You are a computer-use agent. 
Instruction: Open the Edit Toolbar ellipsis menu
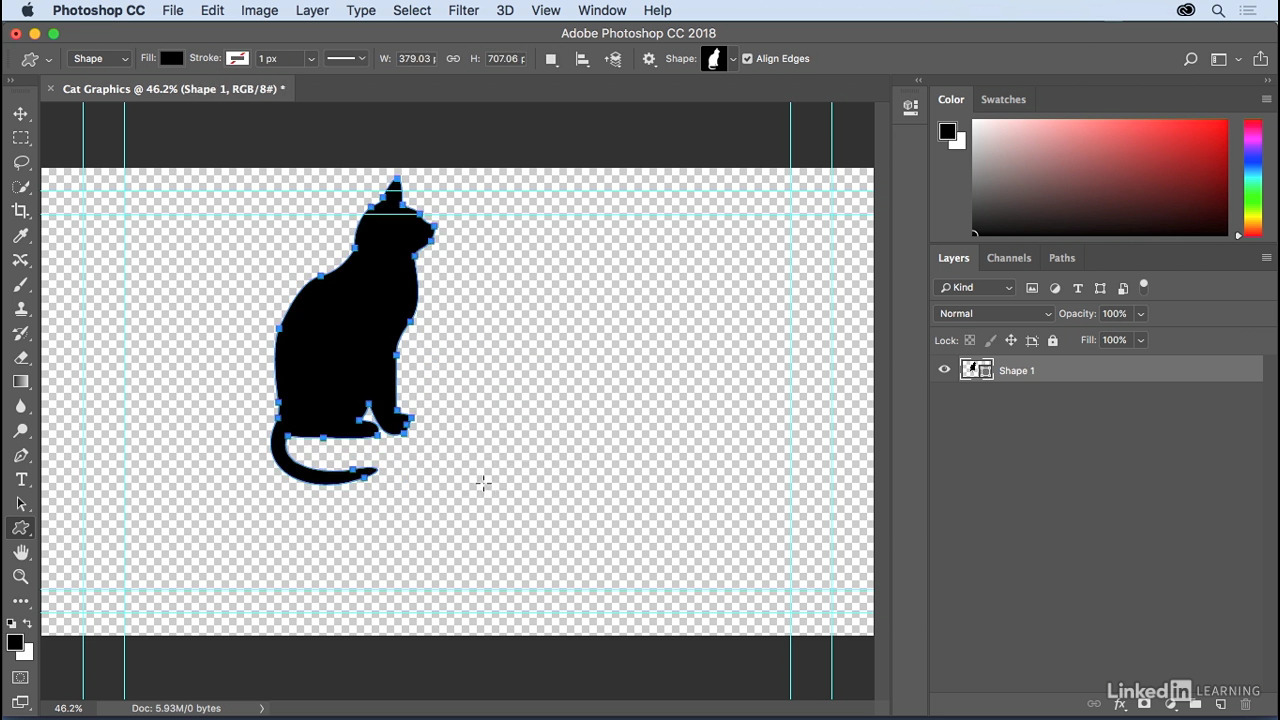pos(21,601)
